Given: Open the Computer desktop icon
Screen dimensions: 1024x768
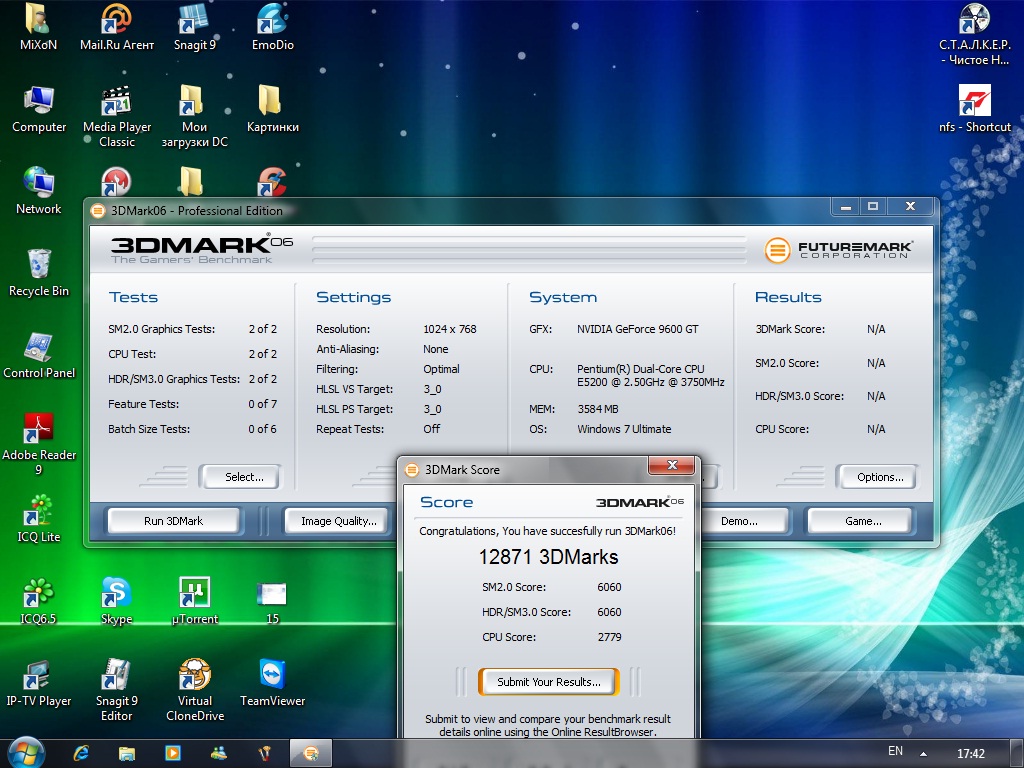Looking at the screenshot, I should coord(39,108).
